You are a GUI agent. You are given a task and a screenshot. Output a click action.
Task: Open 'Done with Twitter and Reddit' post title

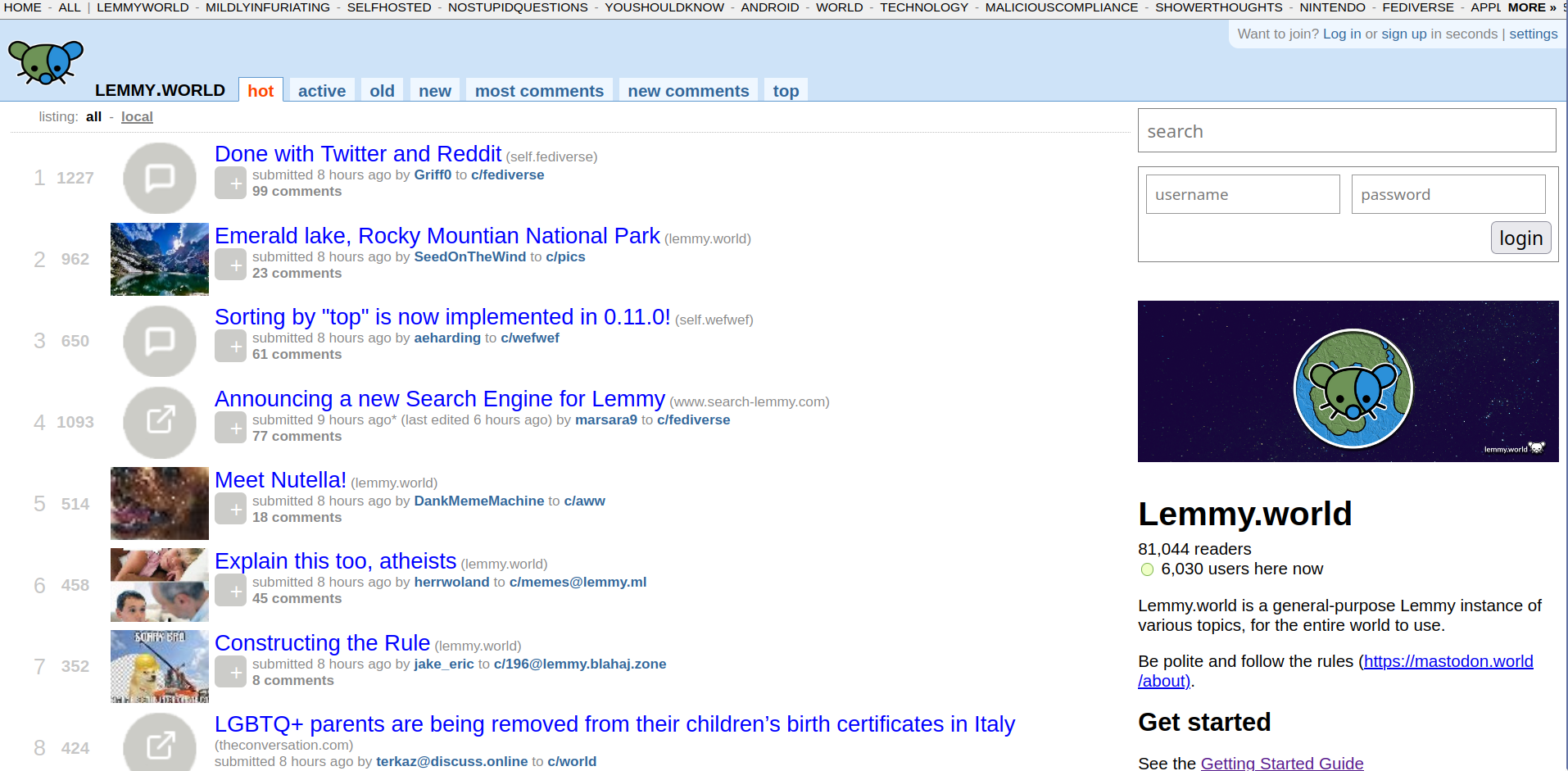(x=358, y=154)
